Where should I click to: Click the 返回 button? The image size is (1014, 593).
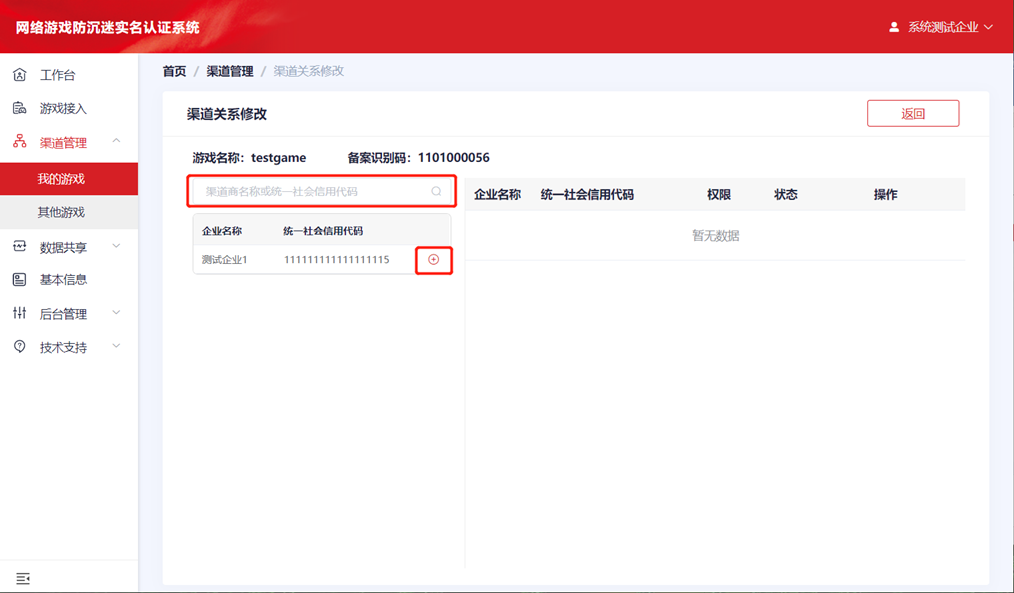pos(912,113)
